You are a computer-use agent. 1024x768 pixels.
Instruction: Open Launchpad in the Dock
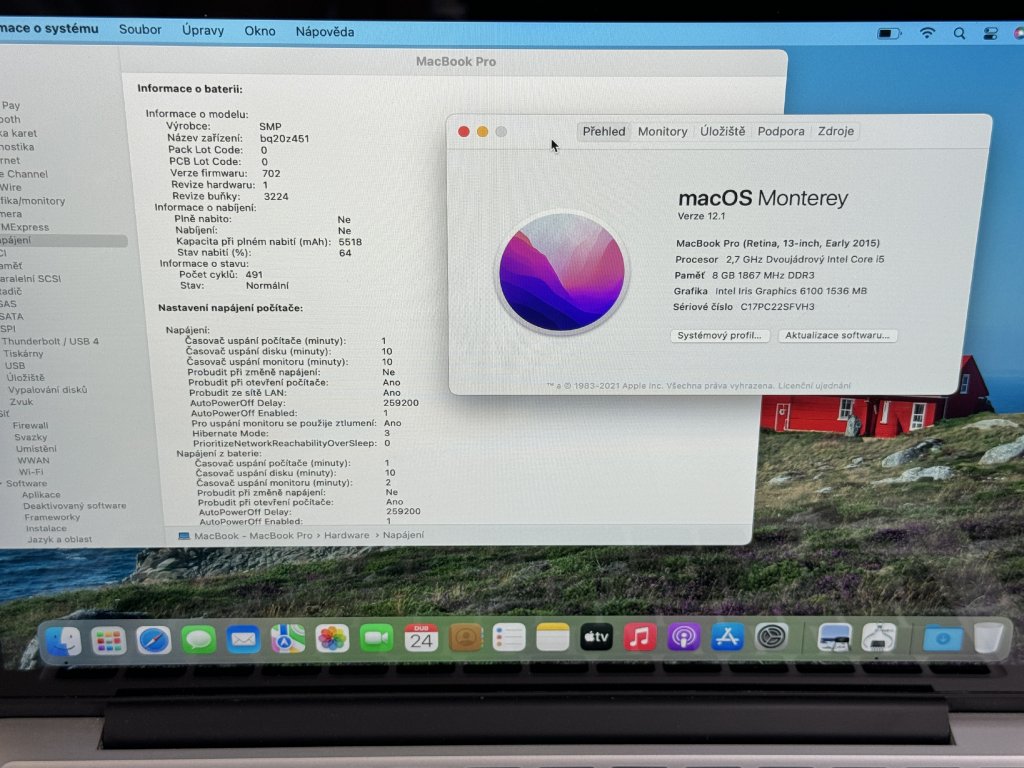click(x=108, y=641)
